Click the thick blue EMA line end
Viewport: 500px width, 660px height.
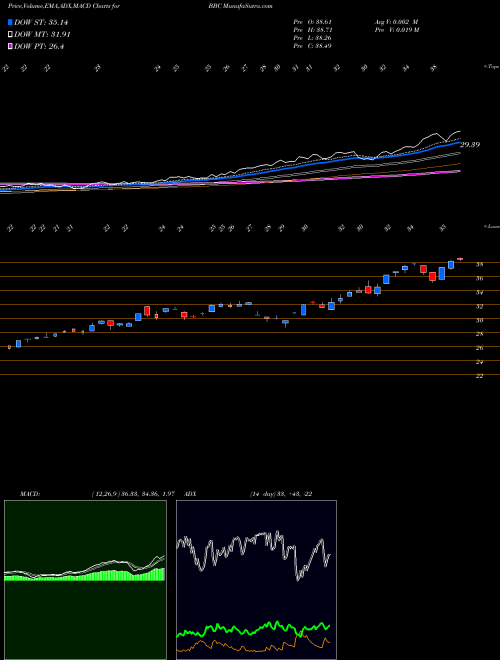click(459, 143)
